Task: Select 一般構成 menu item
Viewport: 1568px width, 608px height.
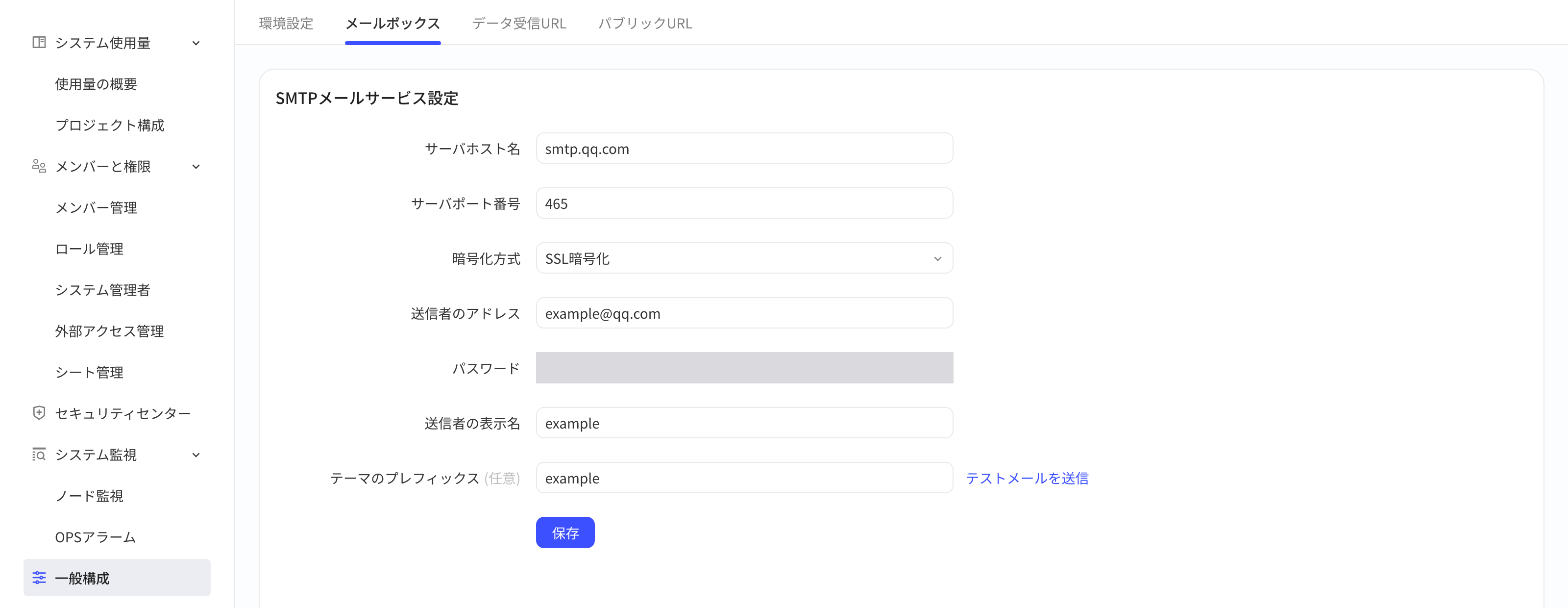Action: pyautogui.click(x=117, y=578)
